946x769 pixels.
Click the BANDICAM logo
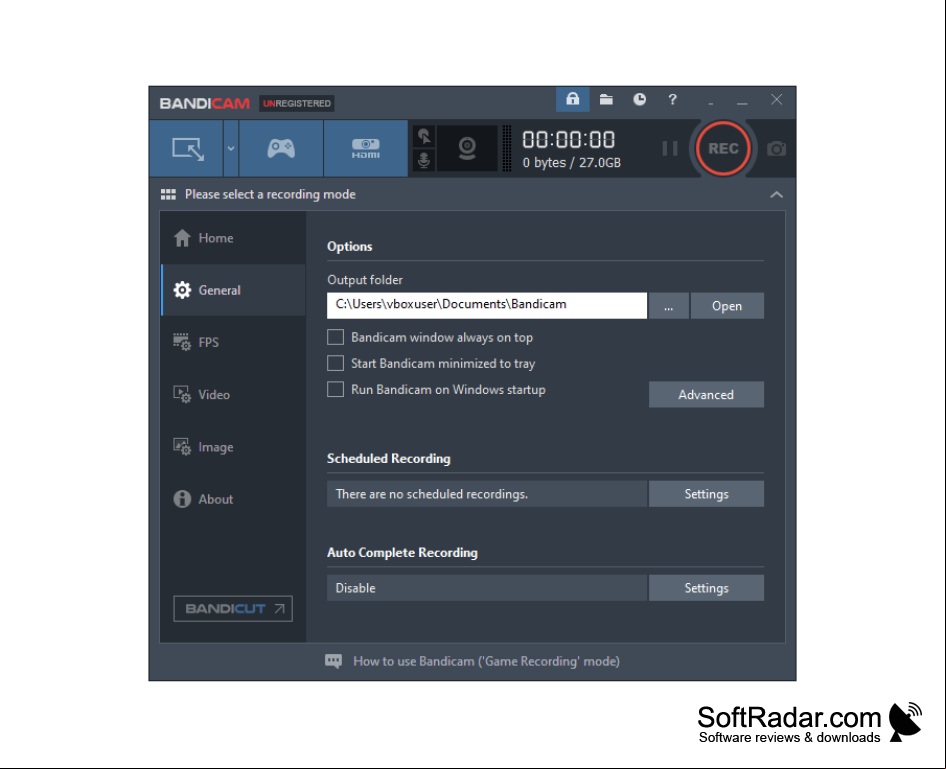[x=205, y=104]
